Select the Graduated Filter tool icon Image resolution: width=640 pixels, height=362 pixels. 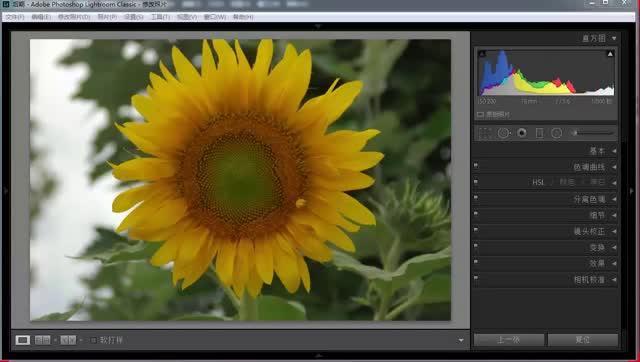tap(539, 133)
